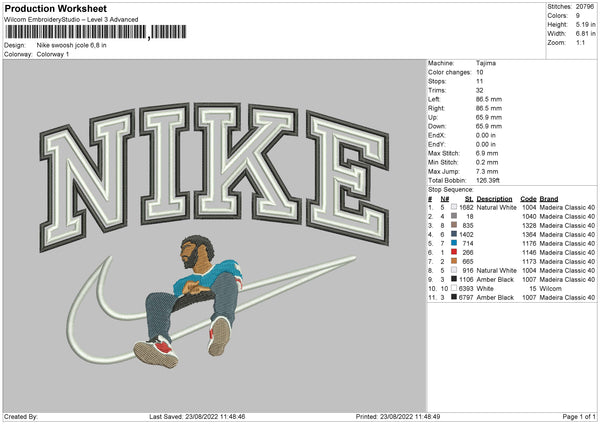This screenshot has height=424, width=600.
Task: Select the 'Down:' label
Action: pos(437,126)
